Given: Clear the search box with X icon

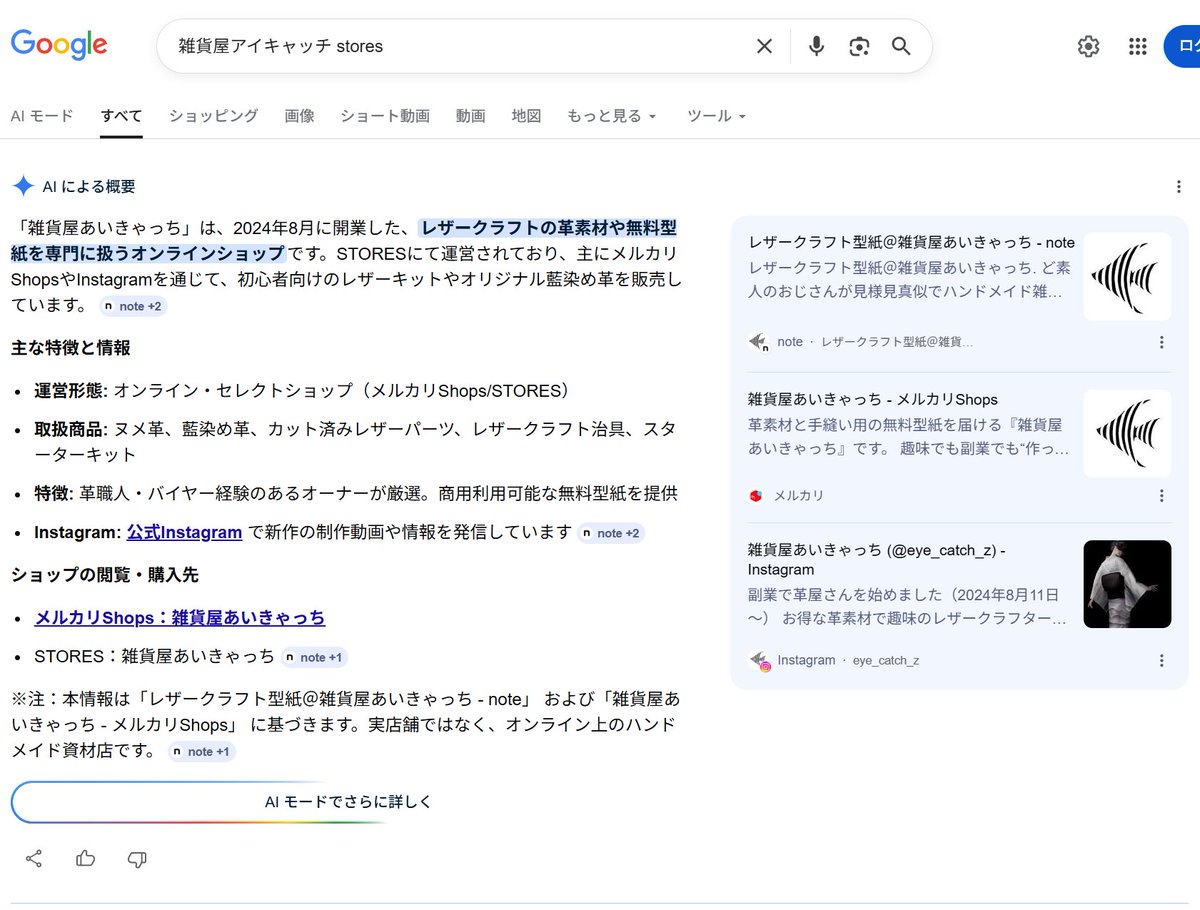Looking at the screenshot, I should tap(764, 46).
